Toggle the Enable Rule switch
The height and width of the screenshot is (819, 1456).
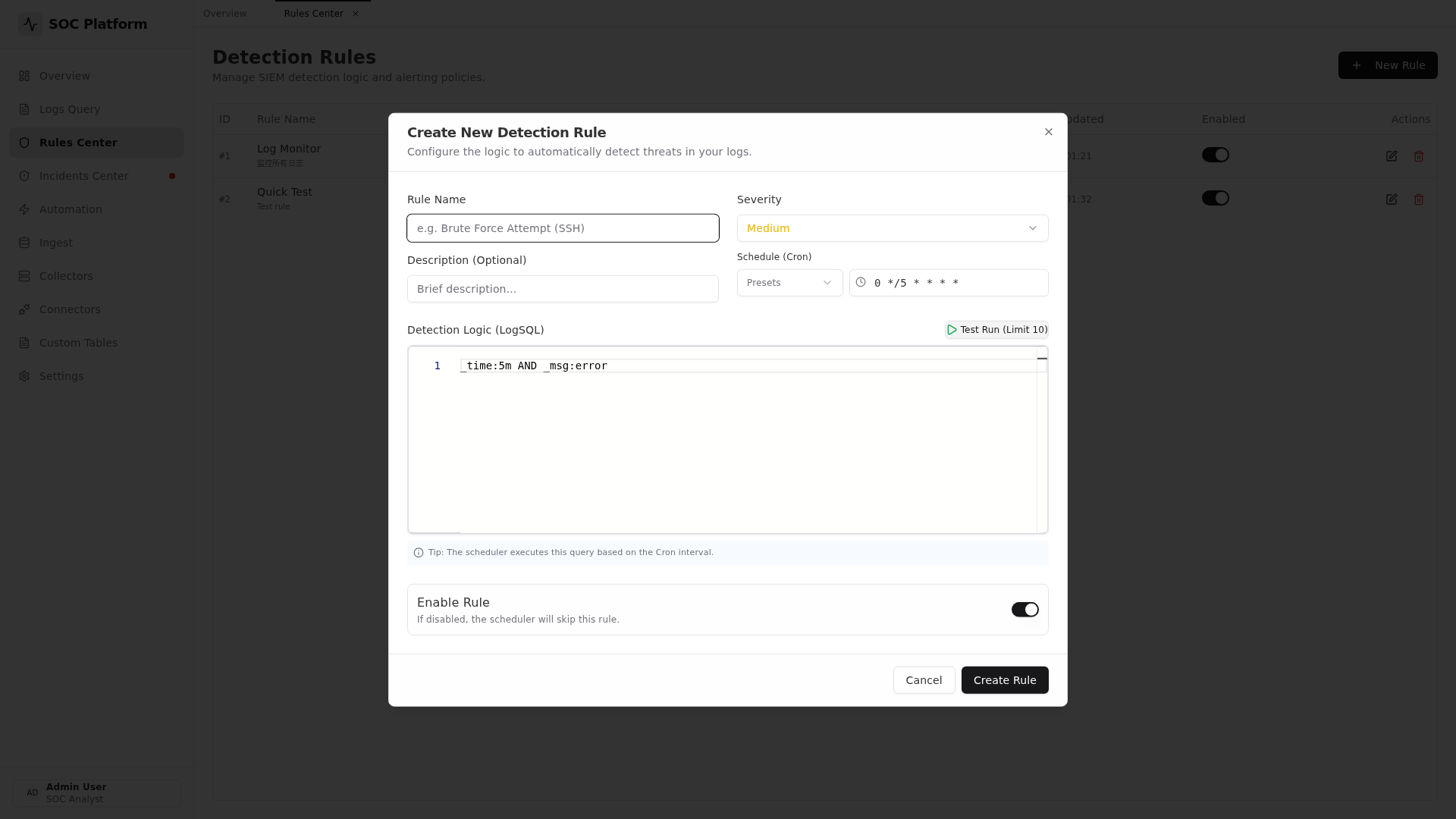click(1025, 610)
